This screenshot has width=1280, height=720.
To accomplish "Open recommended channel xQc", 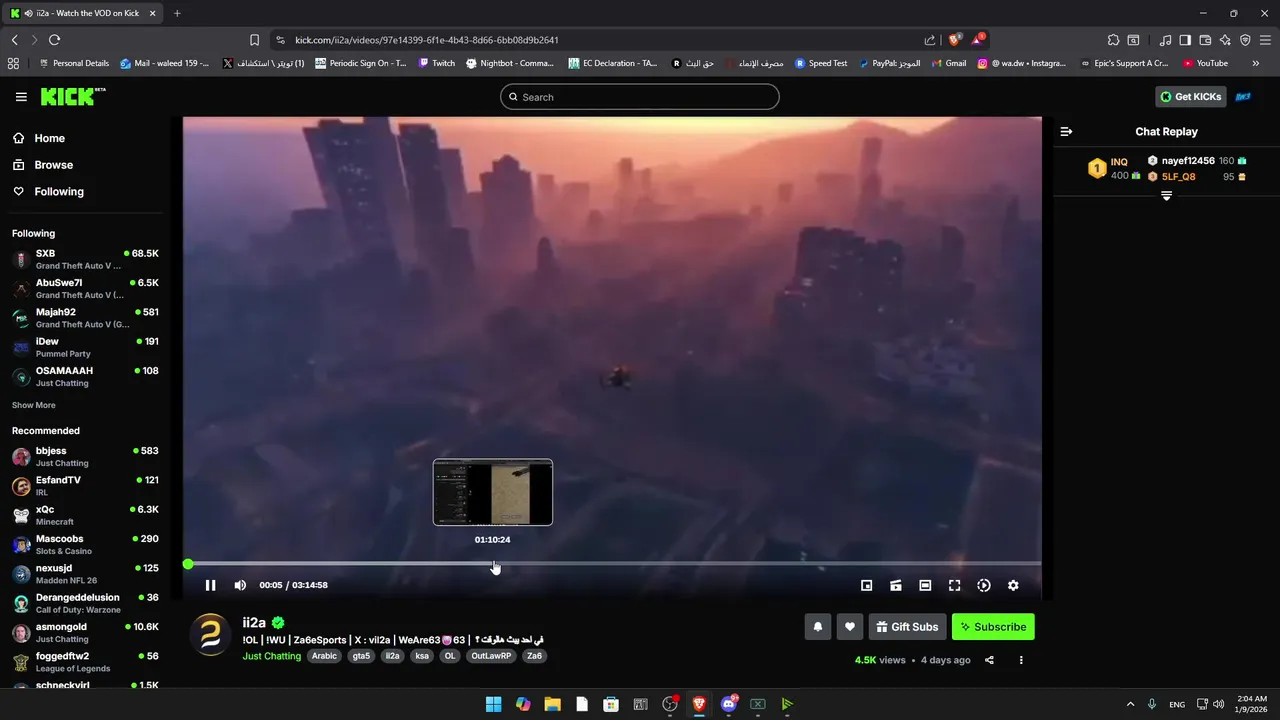I will (85, 515).
